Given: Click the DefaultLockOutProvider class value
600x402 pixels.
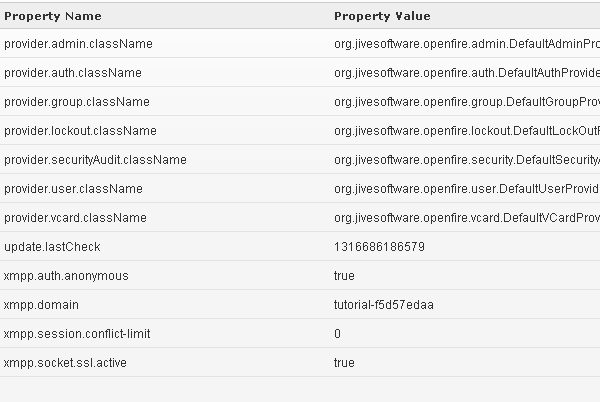Looking at the screenshot, I should click(x=467, y=131).
